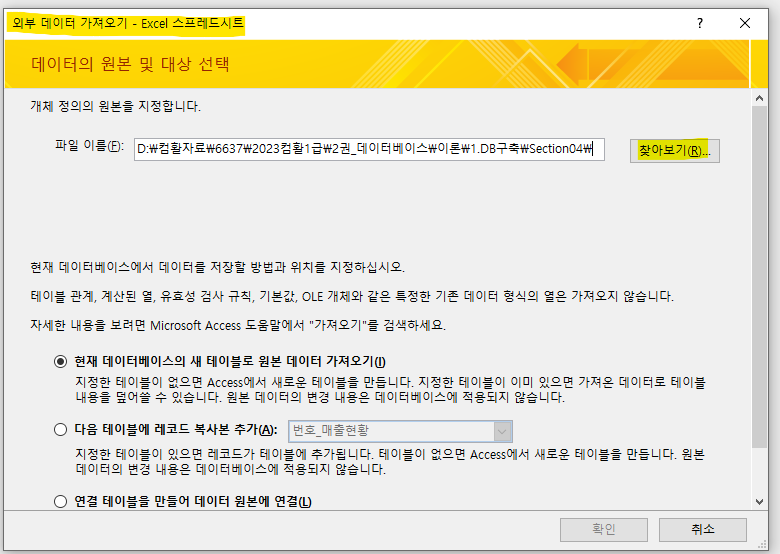
Task: Click the Microsoft Access 도움말 instruction sentence
Action: (x=238, y=326)
